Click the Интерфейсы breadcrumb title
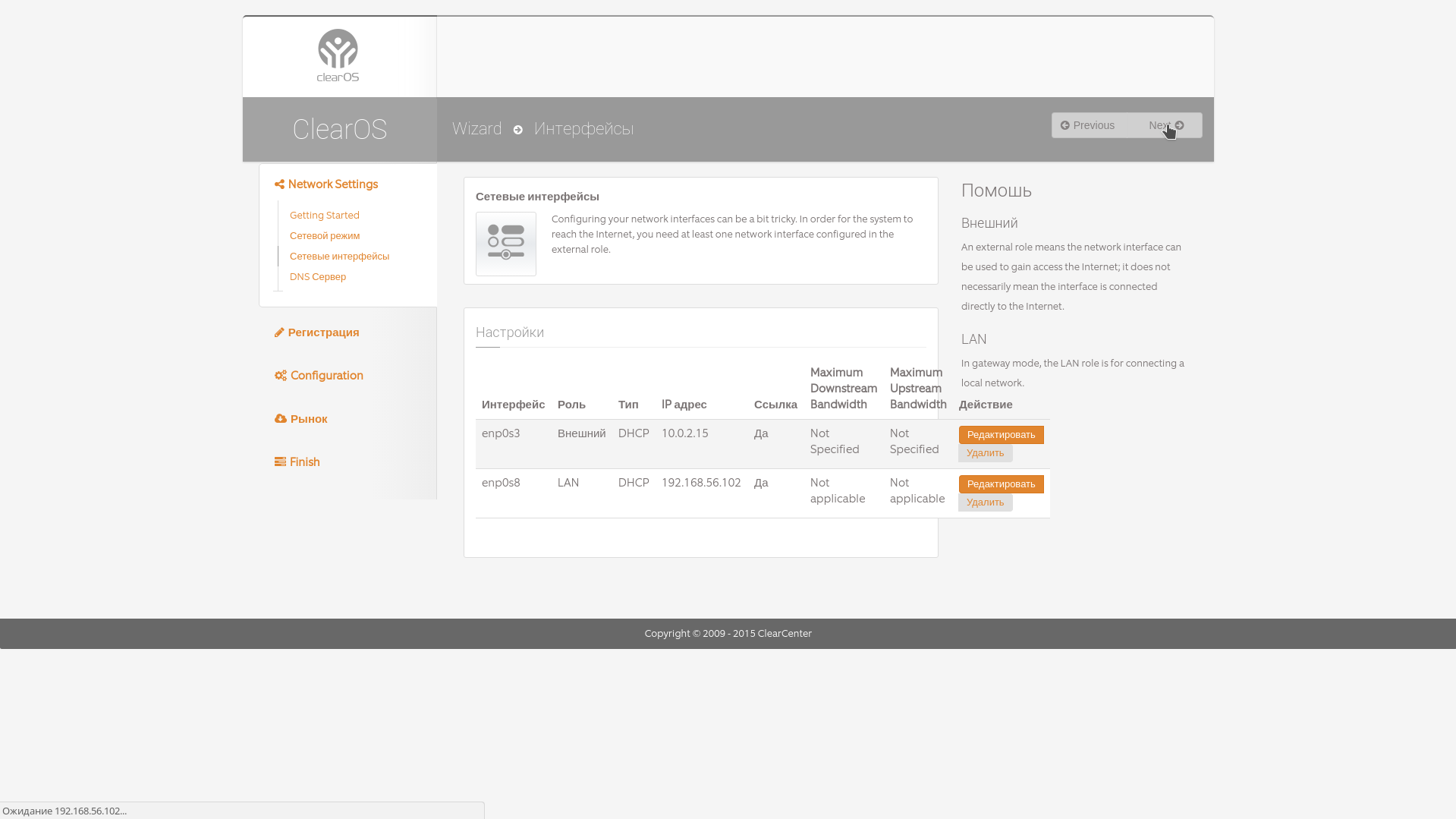This screenshot has height=819, width=1456. point(584,129)
